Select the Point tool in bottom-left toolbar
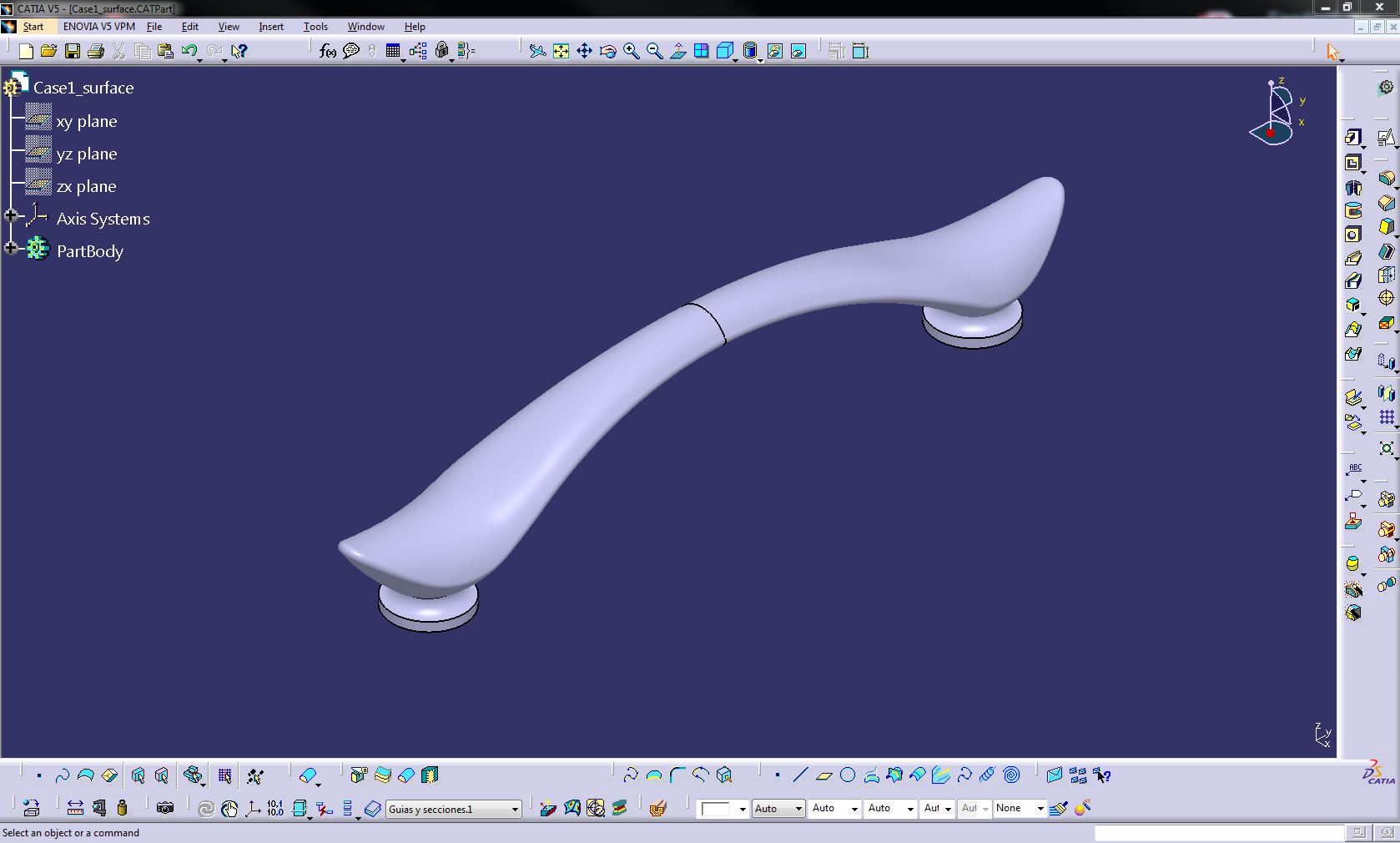Viewport: 1400px width, 843px height. pyautogui.click(x=38, y=775)
